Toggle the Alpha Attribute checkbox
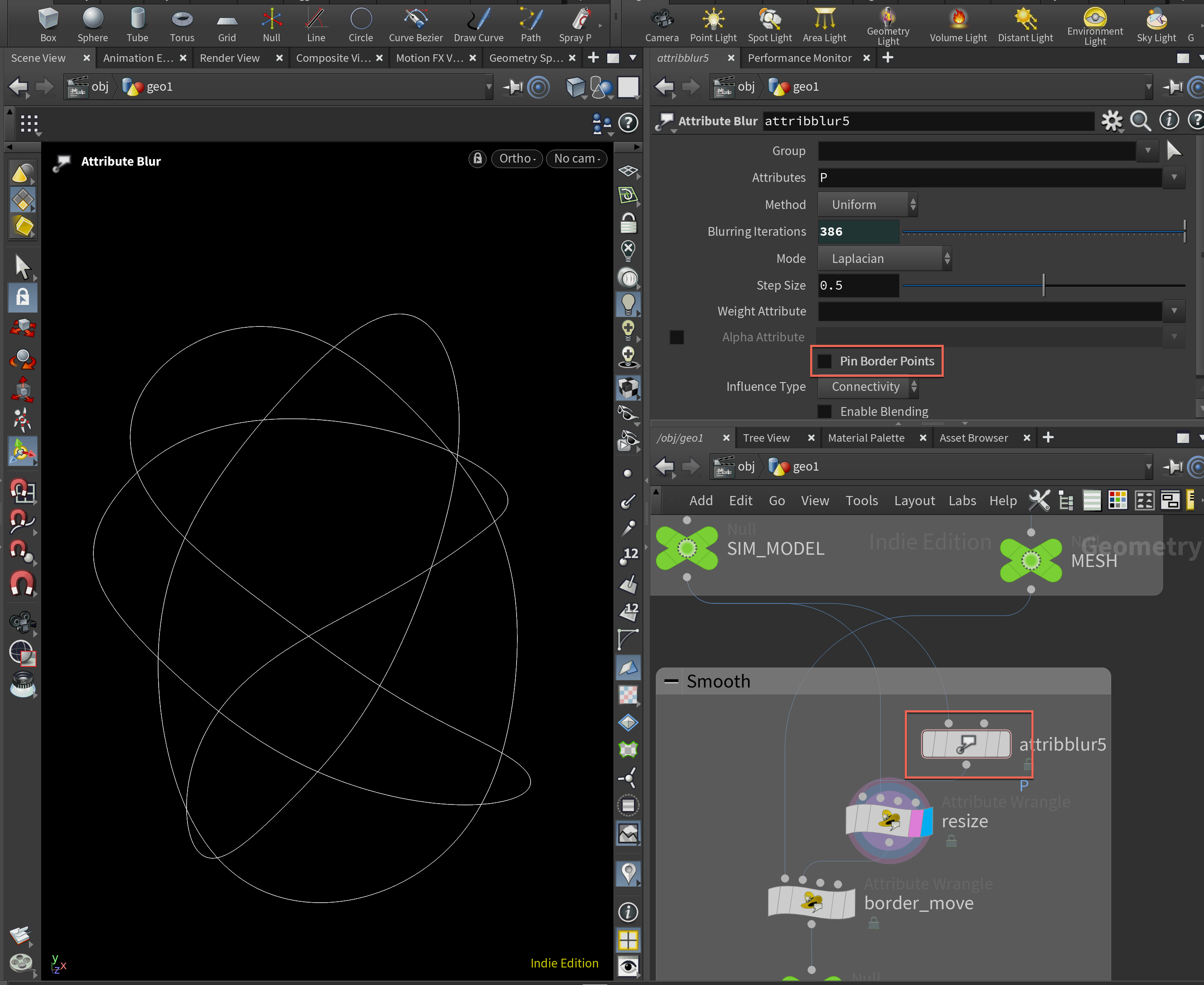This screenshot has height=985, width=1204. pyautogui.click(x=676, y=337)
